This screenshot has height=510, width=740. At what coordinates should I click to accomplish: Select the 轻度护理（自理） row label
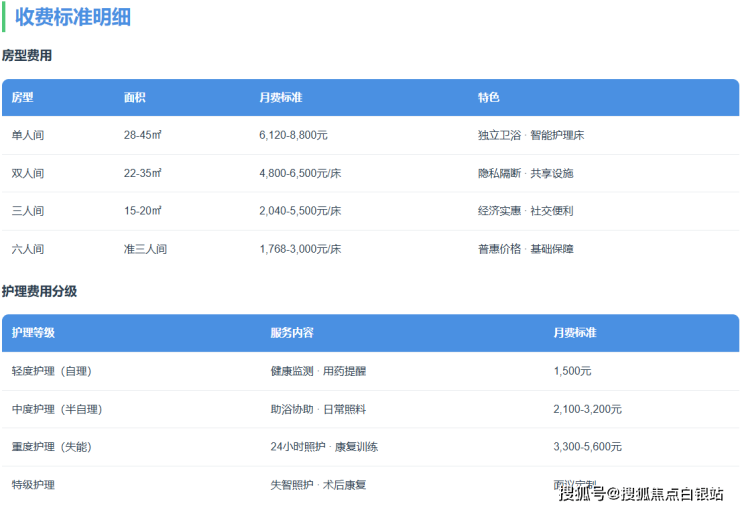51,371
